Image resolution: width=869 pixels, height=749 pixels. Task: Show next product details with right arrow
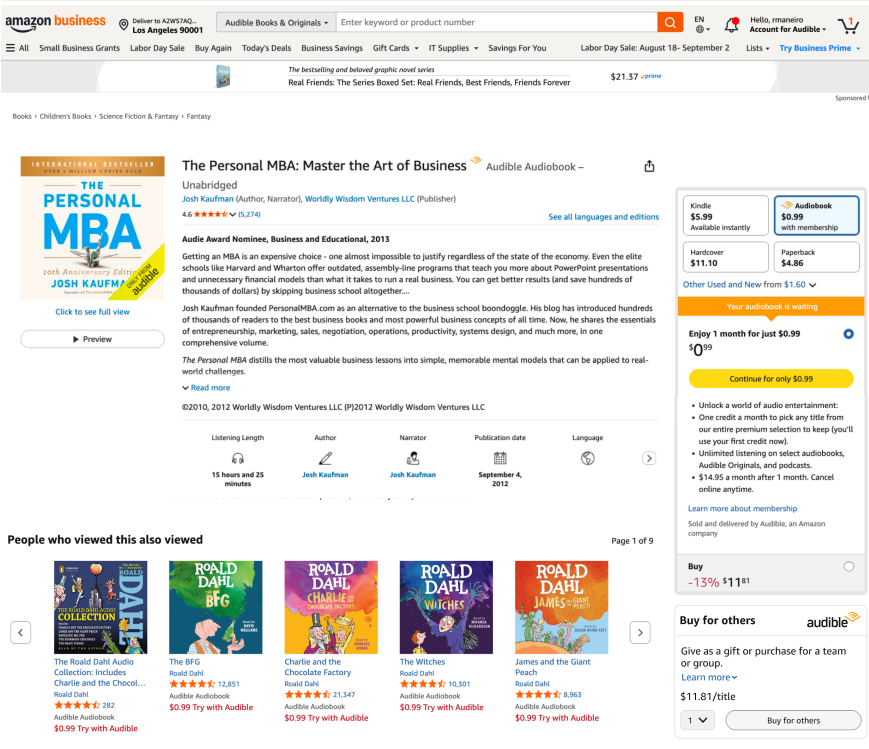coord(649,458)
